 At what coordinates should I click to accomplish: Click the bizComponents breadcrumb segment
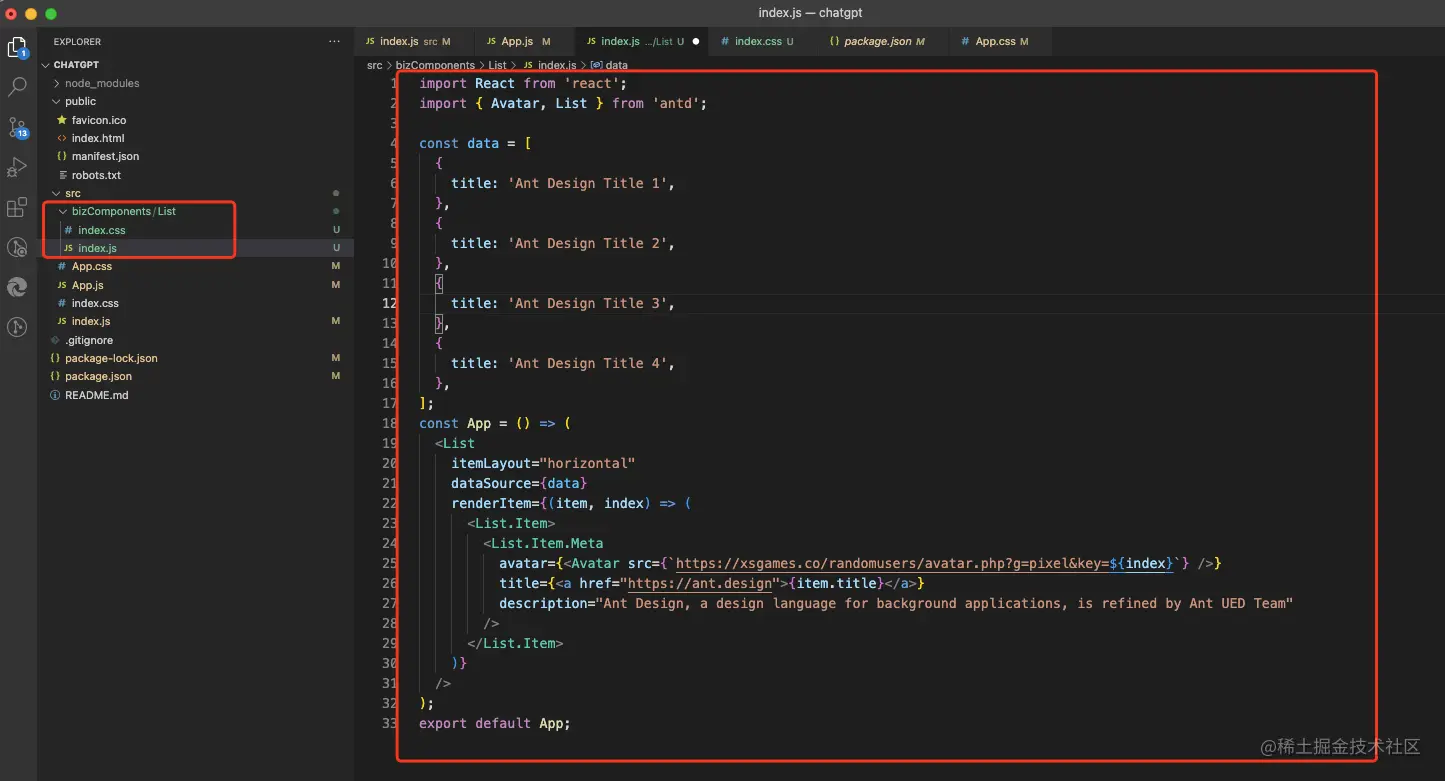point(435,65)
